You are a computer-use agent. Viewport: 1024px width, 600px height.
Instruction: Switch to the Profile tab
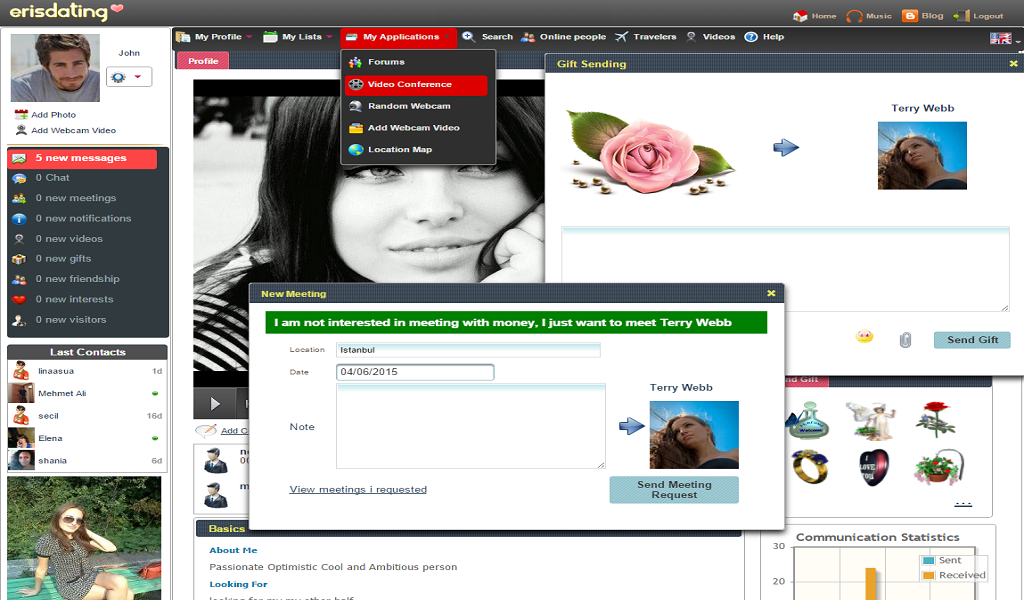tap(203, 61)
